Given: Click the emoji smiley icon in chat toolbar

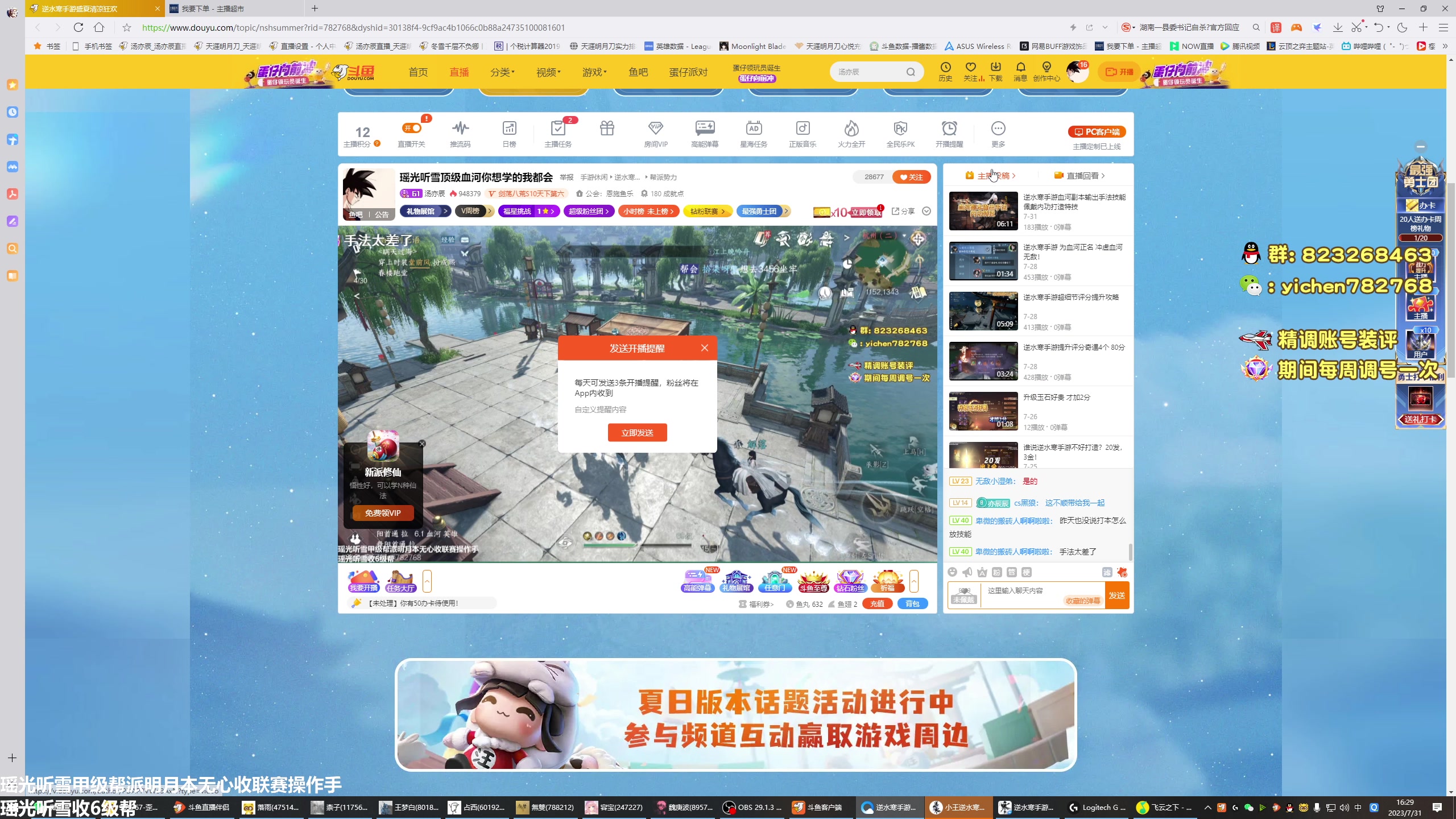Looking at the screenshot, I should click(953, 572).
